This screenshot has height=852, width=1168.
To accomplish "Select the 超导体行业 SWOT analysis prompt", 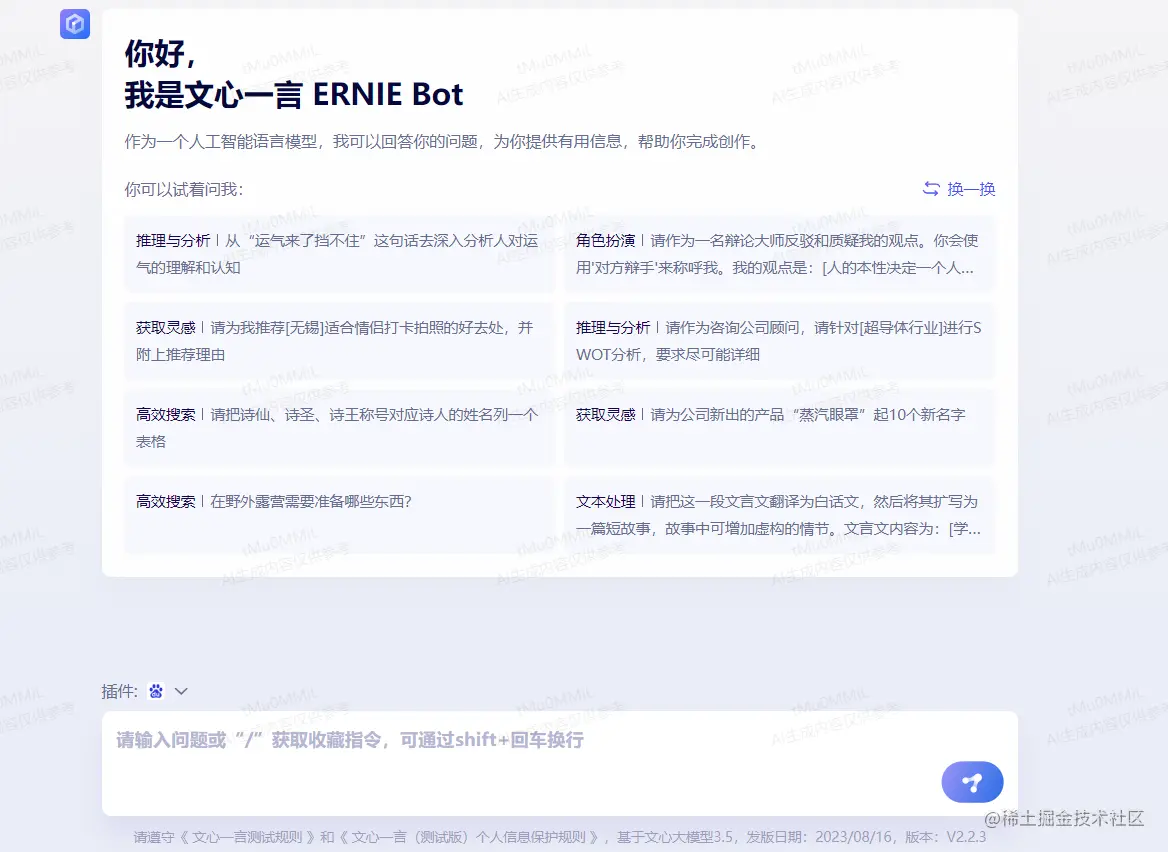I will pos(779,341).
